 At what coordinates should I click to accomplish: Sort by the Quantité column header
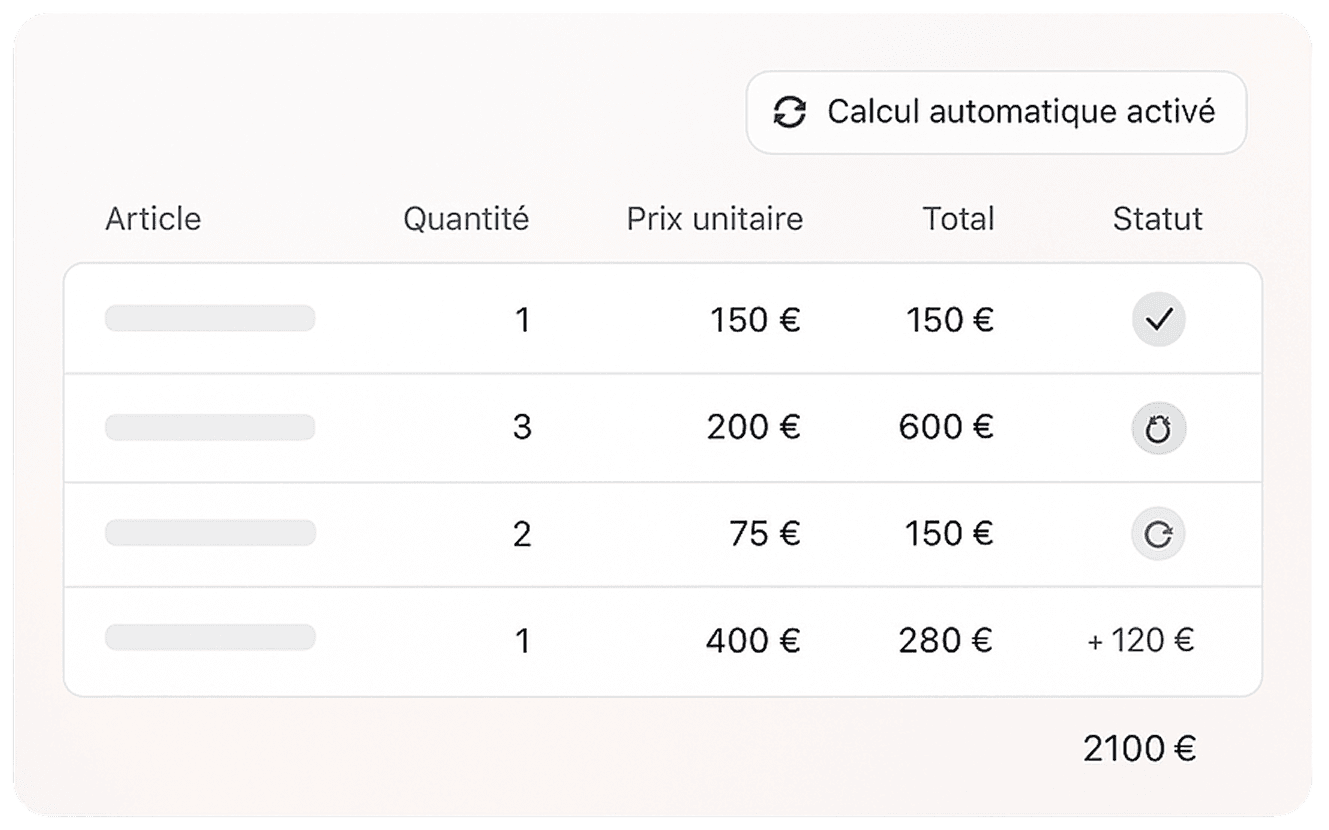466,219
